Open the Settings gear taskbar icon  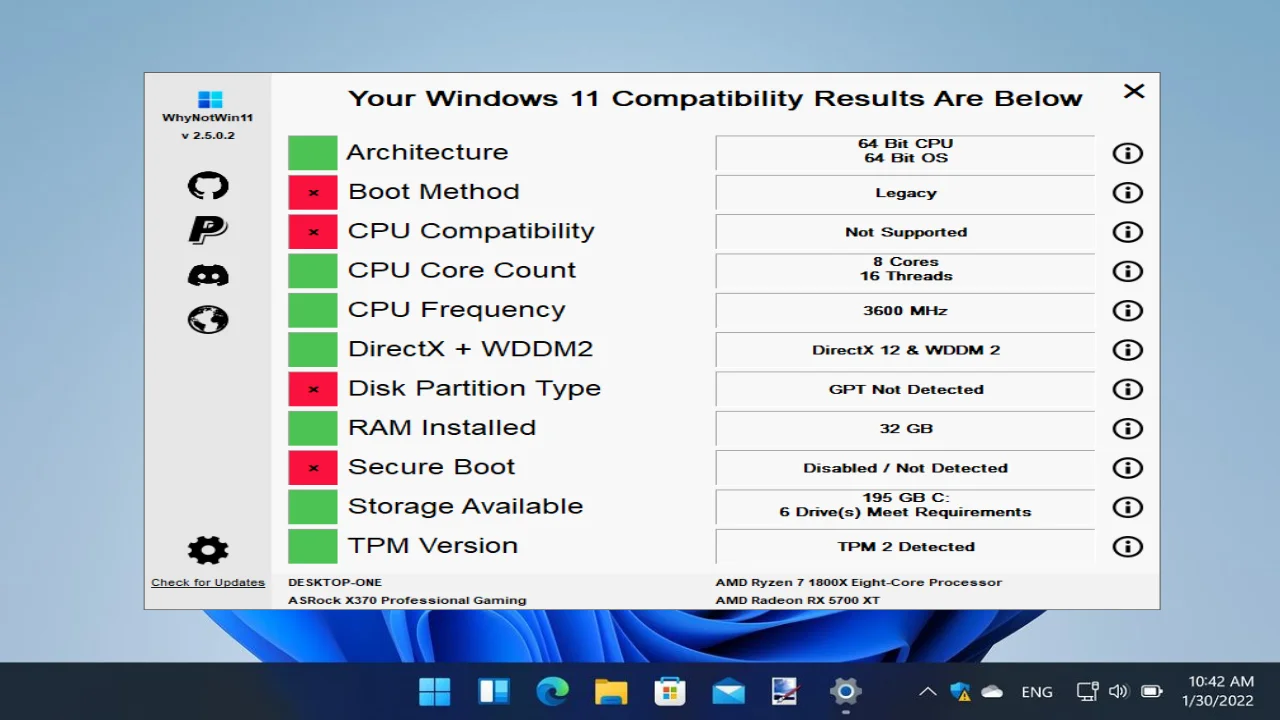click(x=846, y=691)
